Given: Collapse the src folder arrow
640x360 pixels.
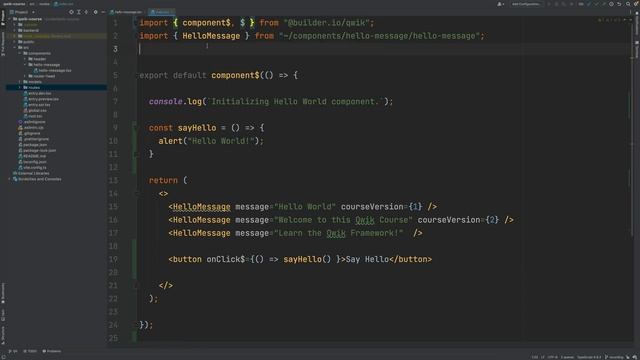Looking at the screenshot, I should coord(15,47).
